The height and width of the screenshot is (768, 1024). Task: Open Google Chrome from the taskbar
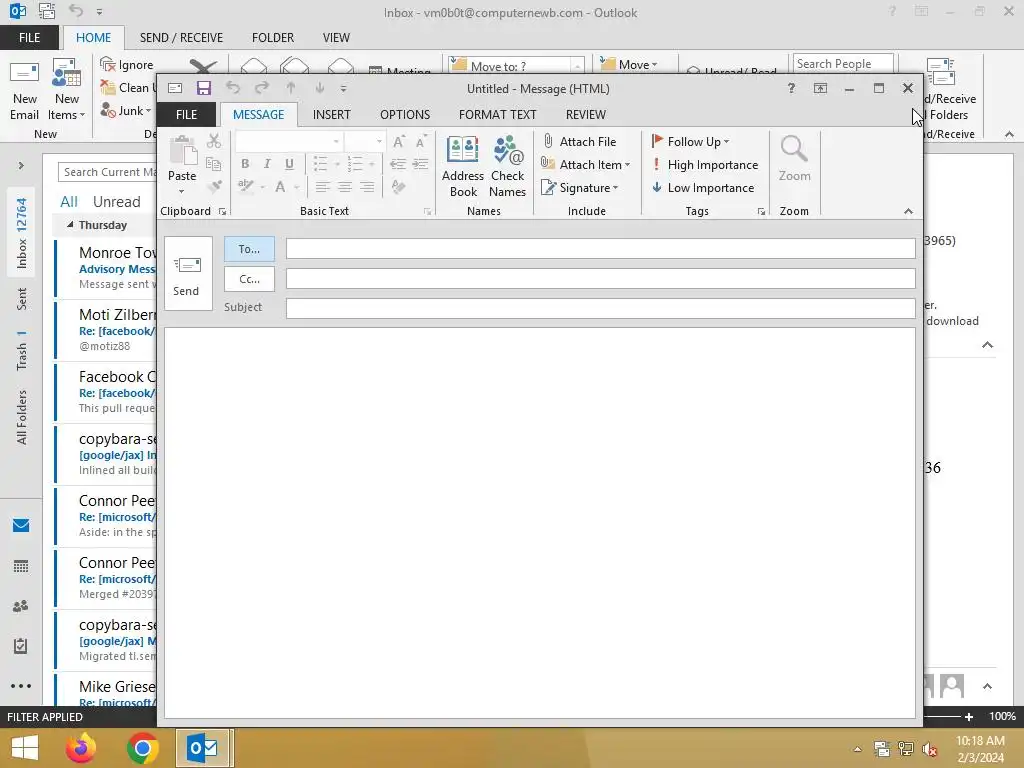click(x=142, y=748)
